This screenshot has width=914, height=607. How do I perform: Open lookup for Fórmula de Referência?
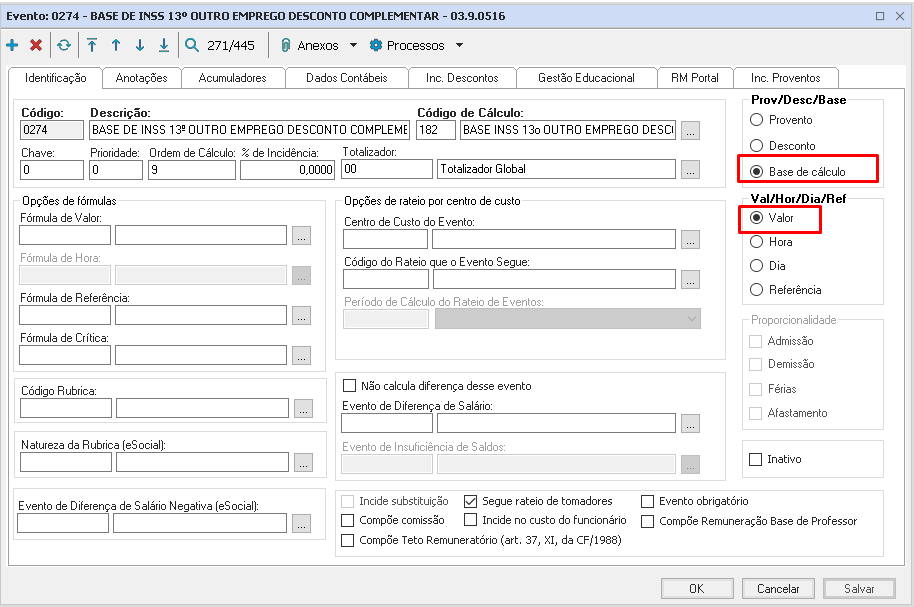click(301, 315)
